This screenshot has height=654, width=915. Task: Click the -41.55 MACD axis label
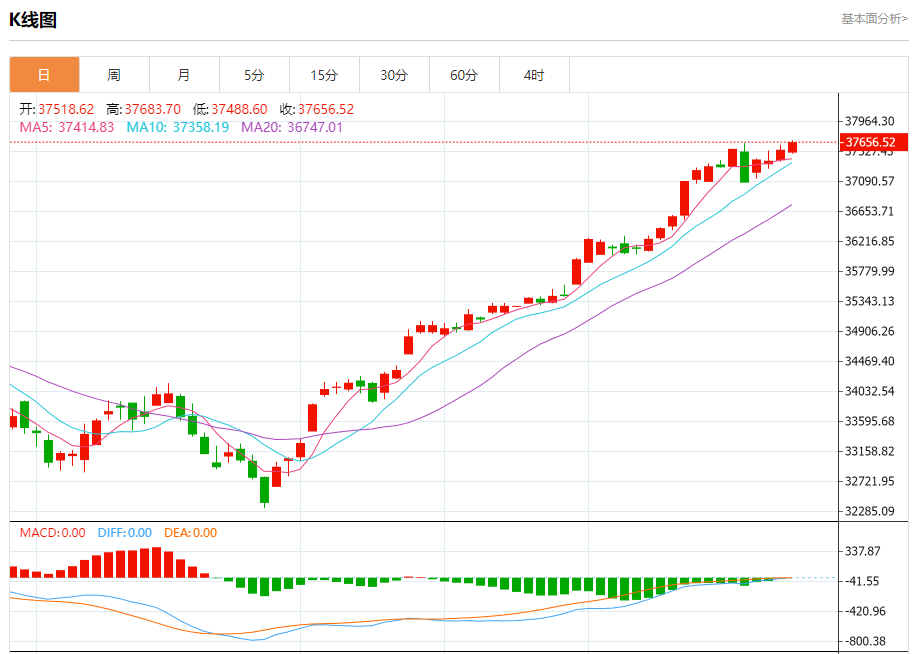coord(861,582)
